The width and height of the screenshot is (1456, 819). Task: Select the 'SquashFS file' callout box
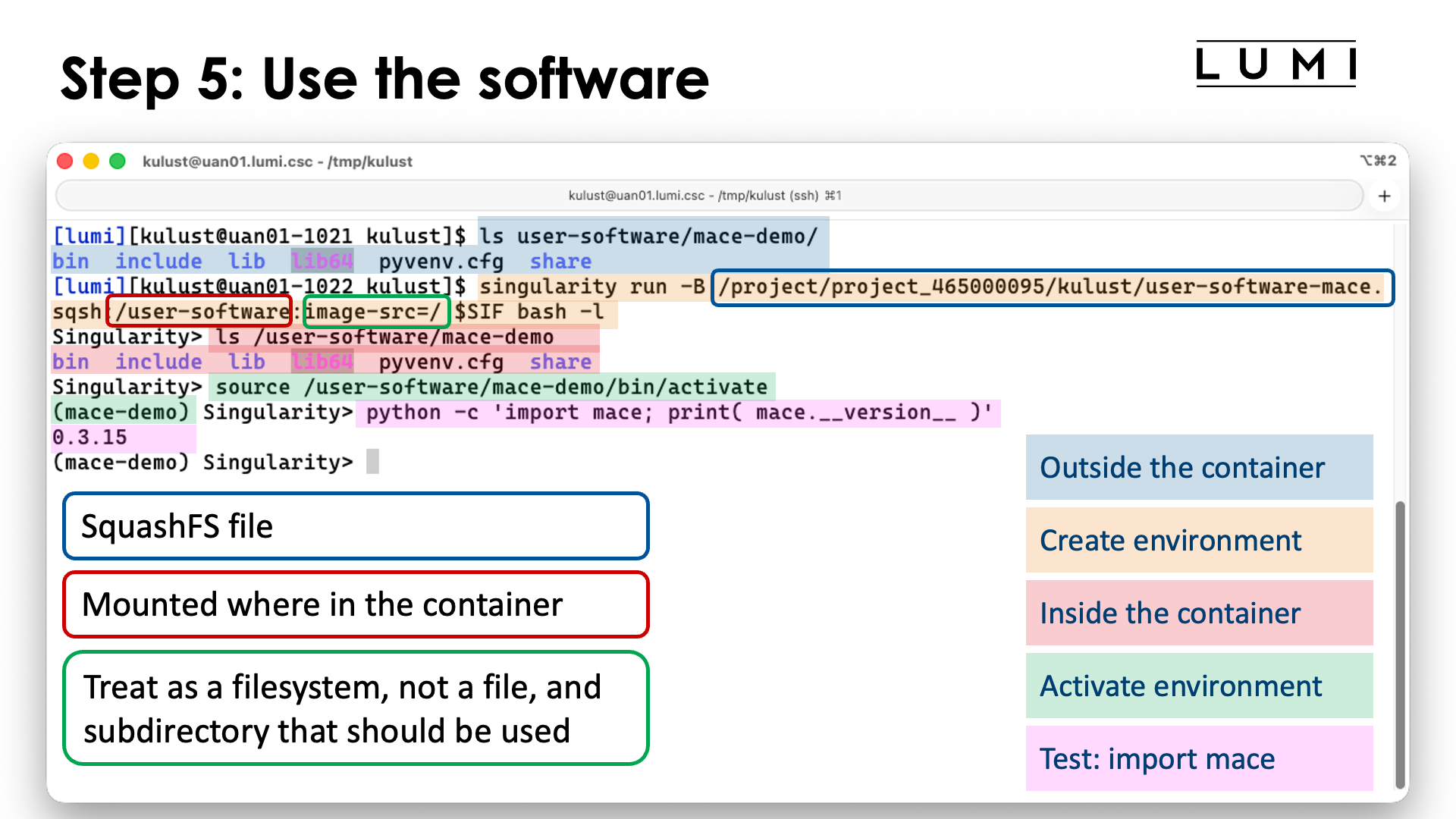(x=355, y=526)
